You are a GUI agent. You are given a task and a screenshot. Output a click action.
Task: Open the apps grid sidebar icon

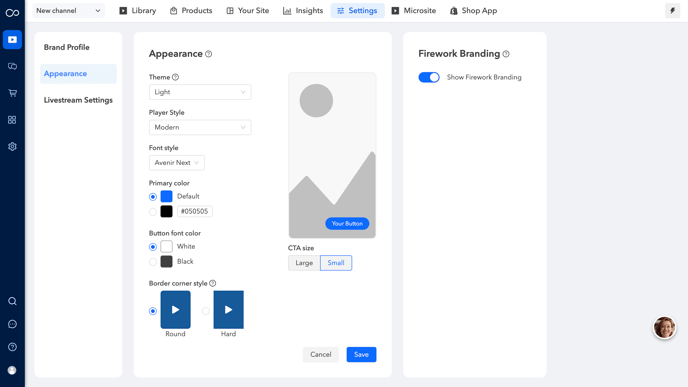coord(12,120)
